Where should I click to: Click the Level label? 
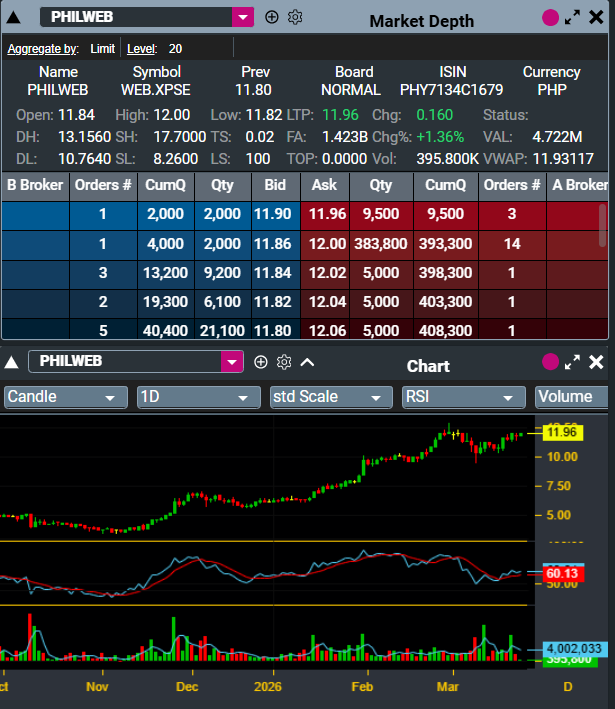[x=142, y=49]
